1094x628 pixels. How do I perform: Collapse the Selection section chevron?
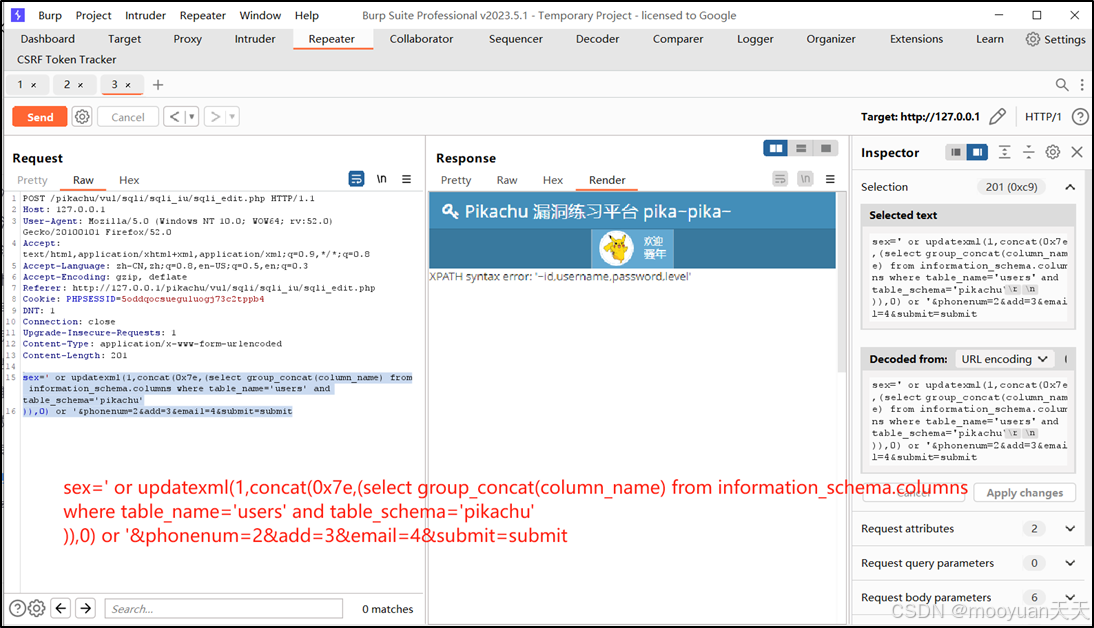pos(1070,186)
